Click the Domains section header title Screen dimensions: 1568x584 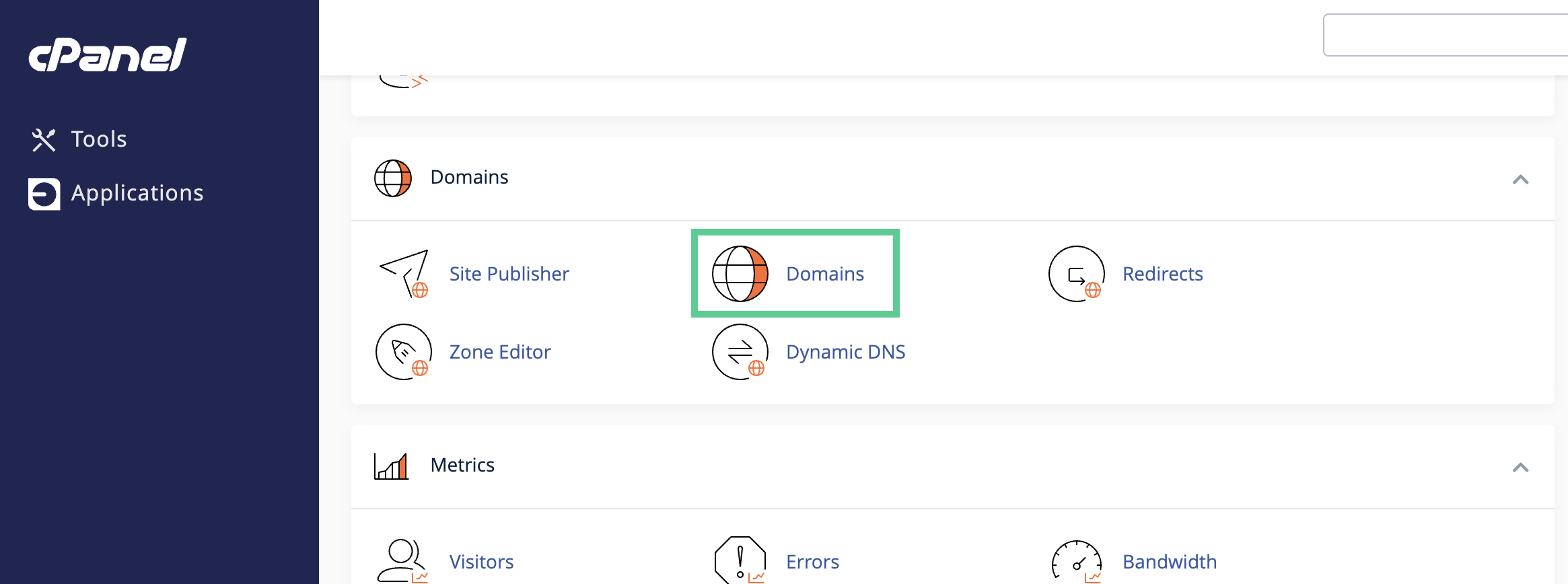469,177
